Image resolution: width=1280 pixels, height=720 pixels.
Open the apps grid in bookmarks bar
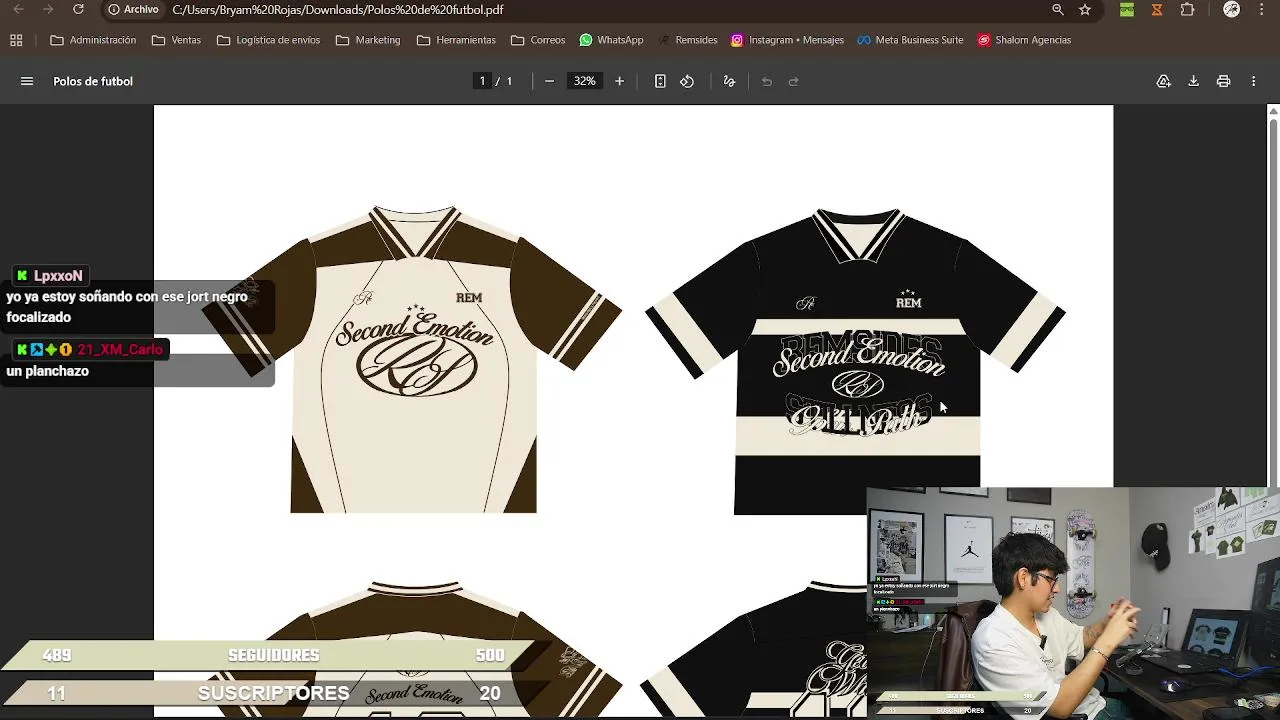16,40
